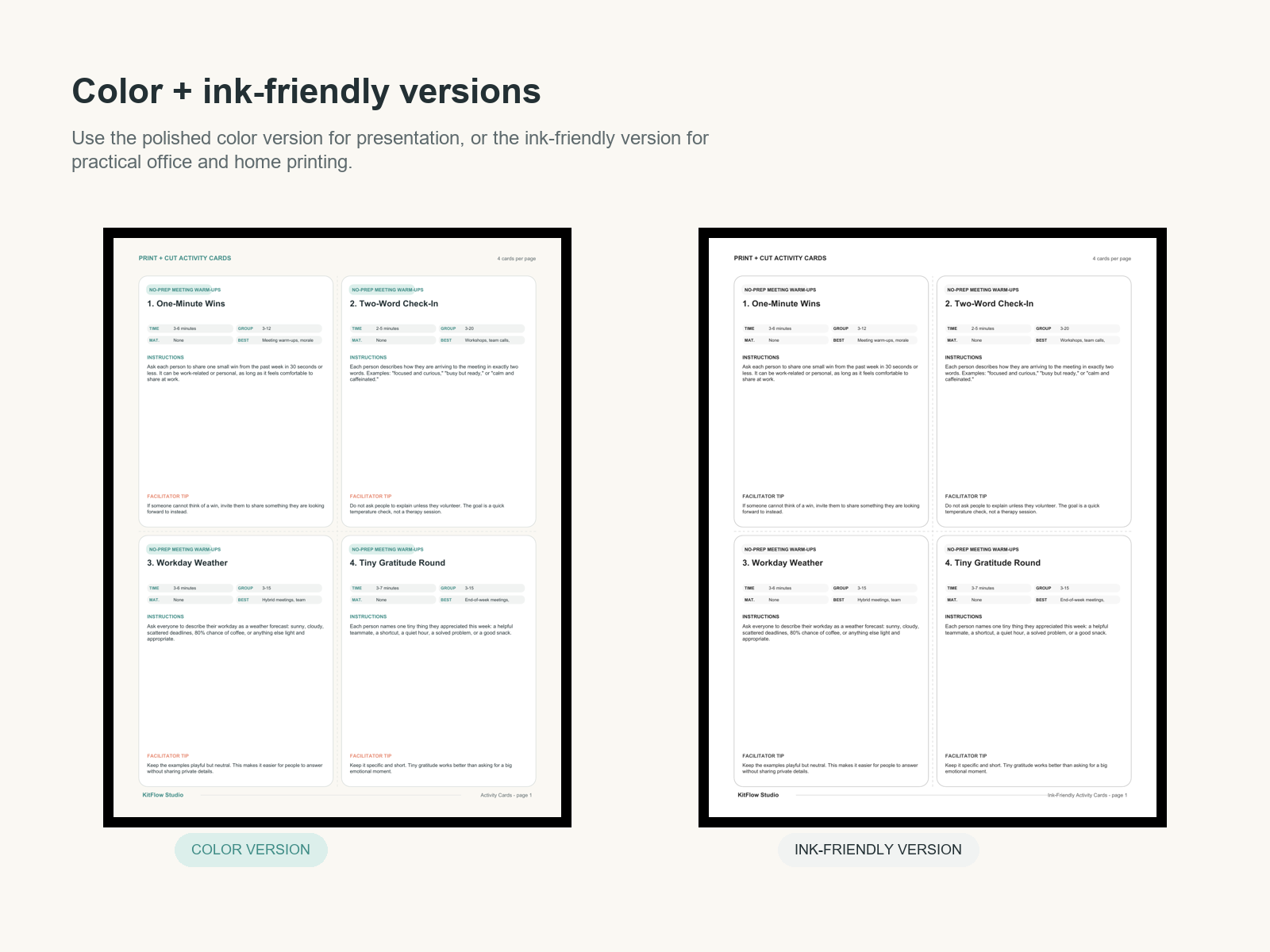The height and width of the screenshot is (952, 1270).
Task: Click the black 'NO-PREP MEETING WARM-UPS' tag above ink-friendly Two-Word Check-In
Action: 983,290
